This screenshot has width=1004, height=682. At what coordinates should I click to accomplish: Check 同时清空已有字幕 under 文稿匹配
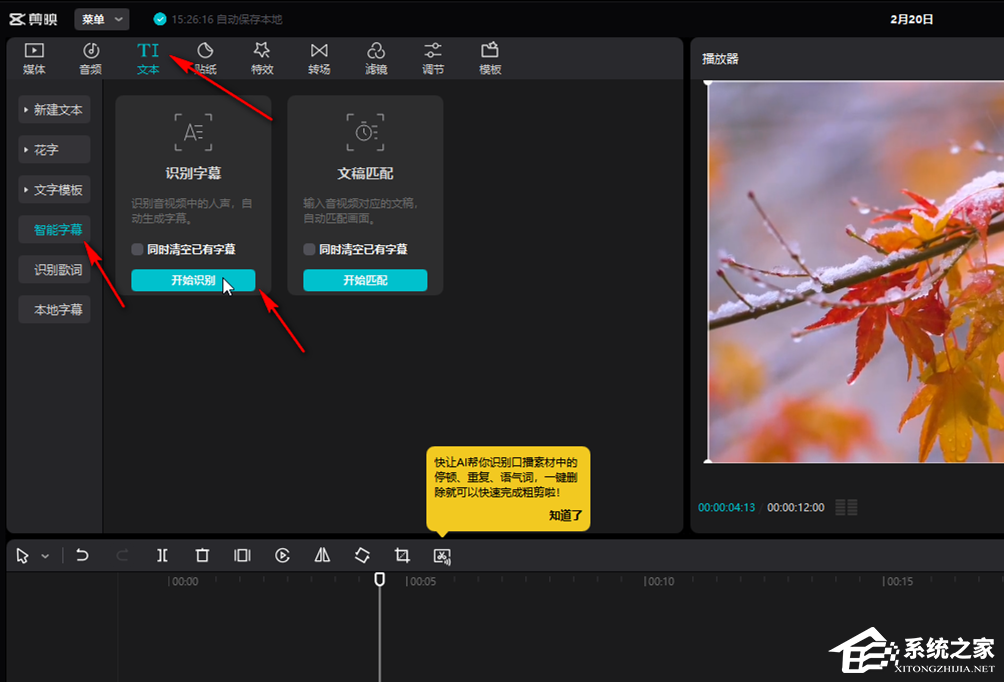pos(310,249)
